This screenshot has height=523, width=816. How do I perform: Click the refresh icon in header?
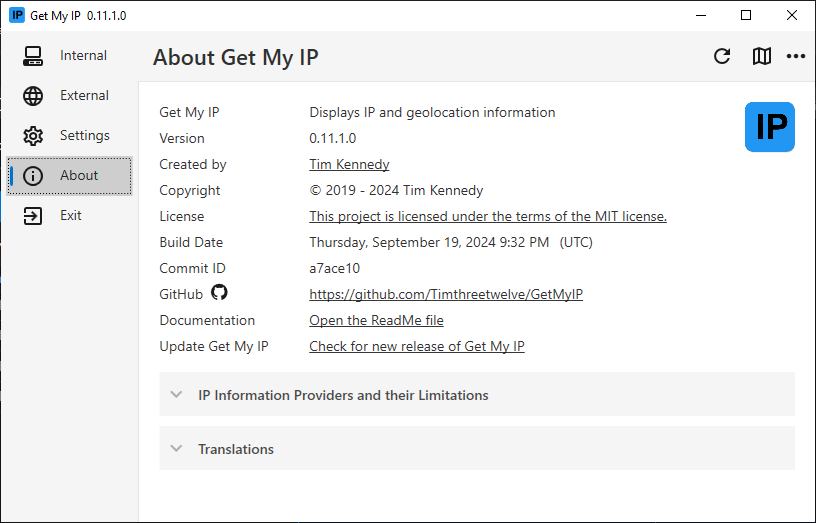coord(722,56)
